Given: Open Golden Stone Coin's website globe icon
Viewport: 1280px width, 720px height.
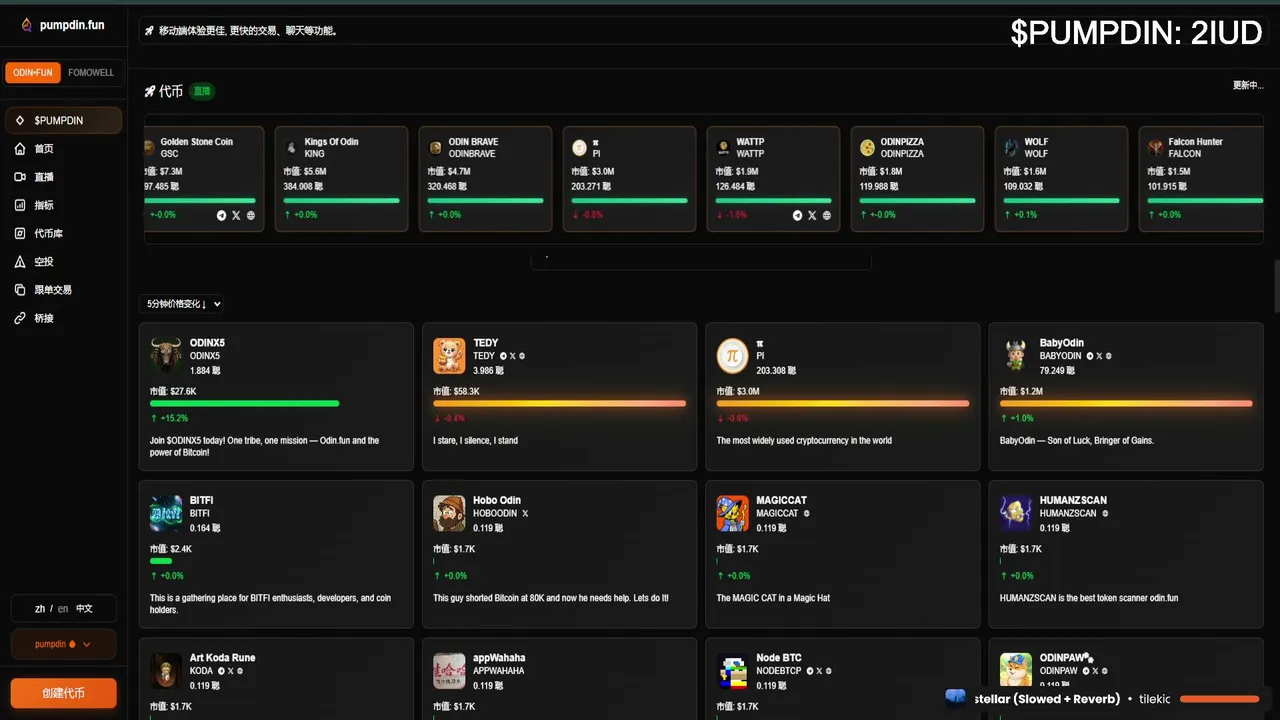Looking at the screenshot, I should click(x=251, y=215).
